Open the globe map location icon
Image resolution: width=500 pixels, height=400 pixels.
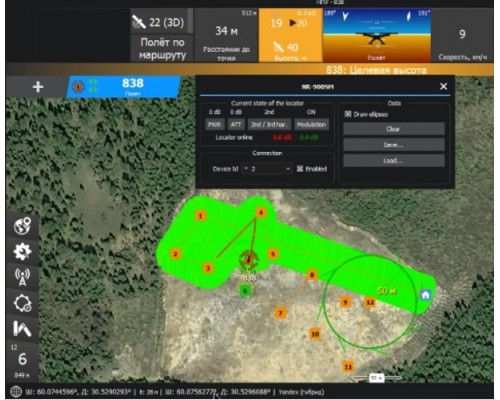click(x=22, y=226)
